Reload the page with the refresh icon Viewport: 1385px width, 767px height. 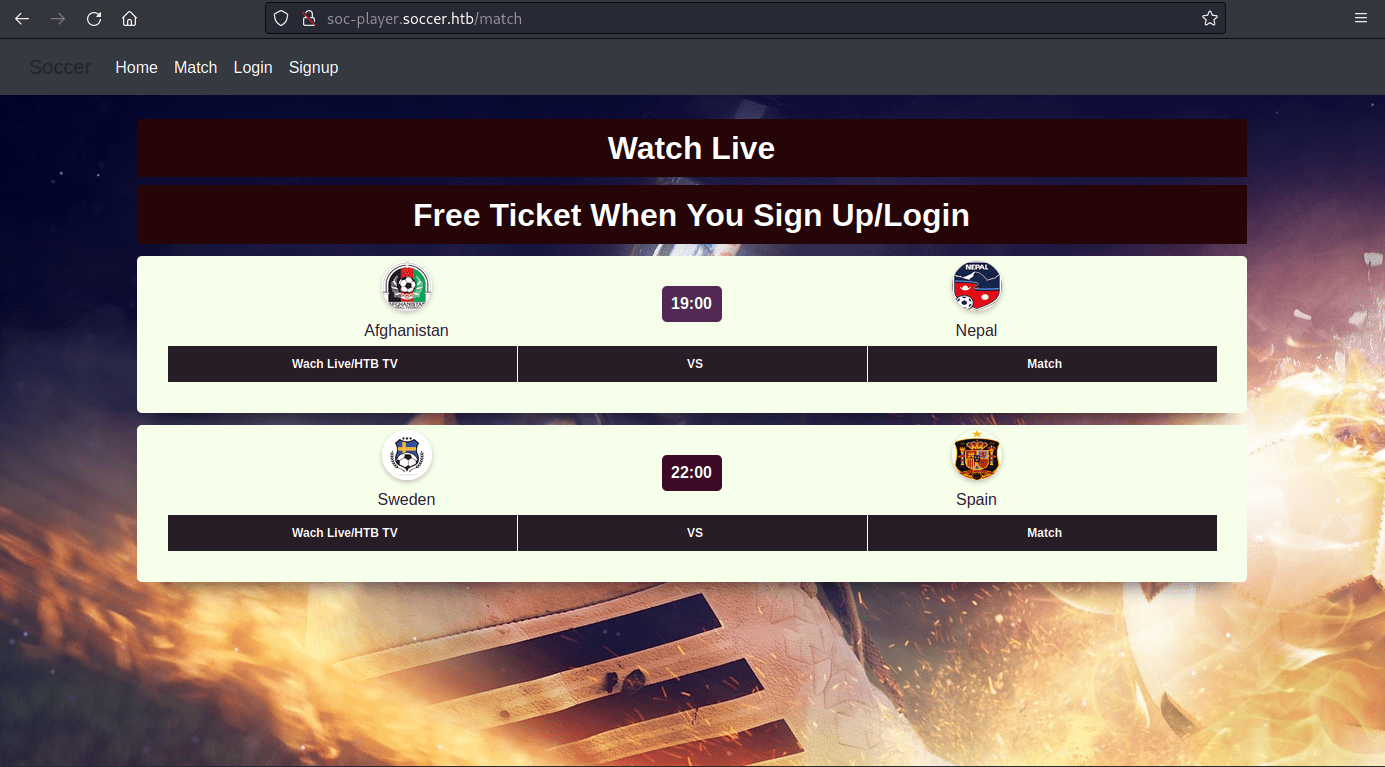click(x=94, y=18)
